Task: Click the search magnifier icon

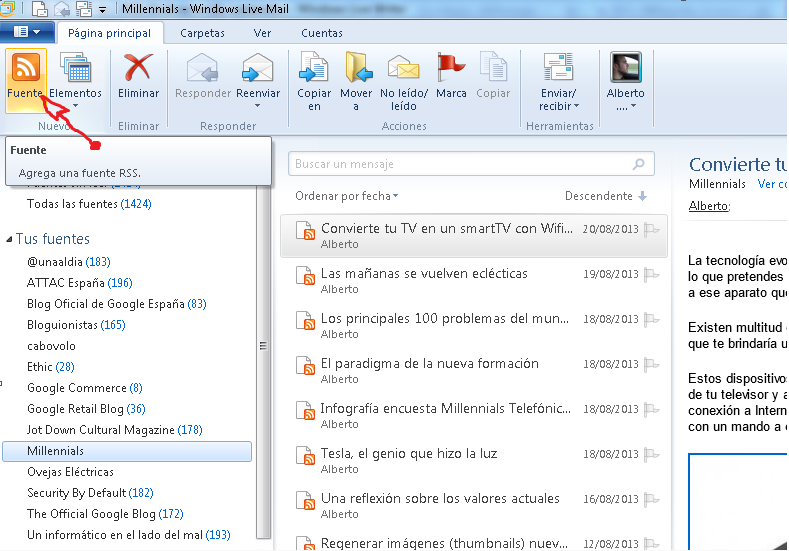Action: pyautogui.click(x=639, y=164)
